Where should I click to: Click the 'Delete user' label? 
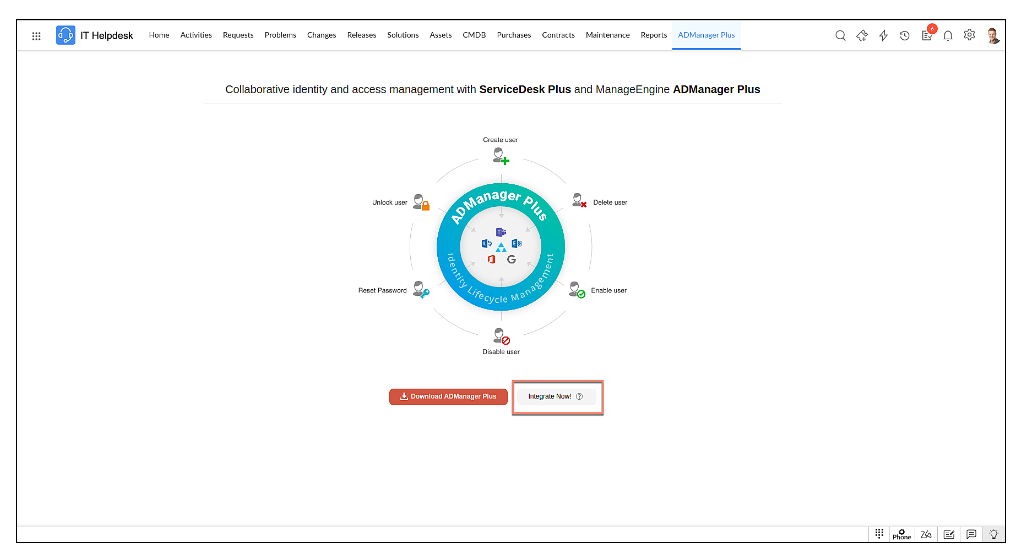coord(610,202)
